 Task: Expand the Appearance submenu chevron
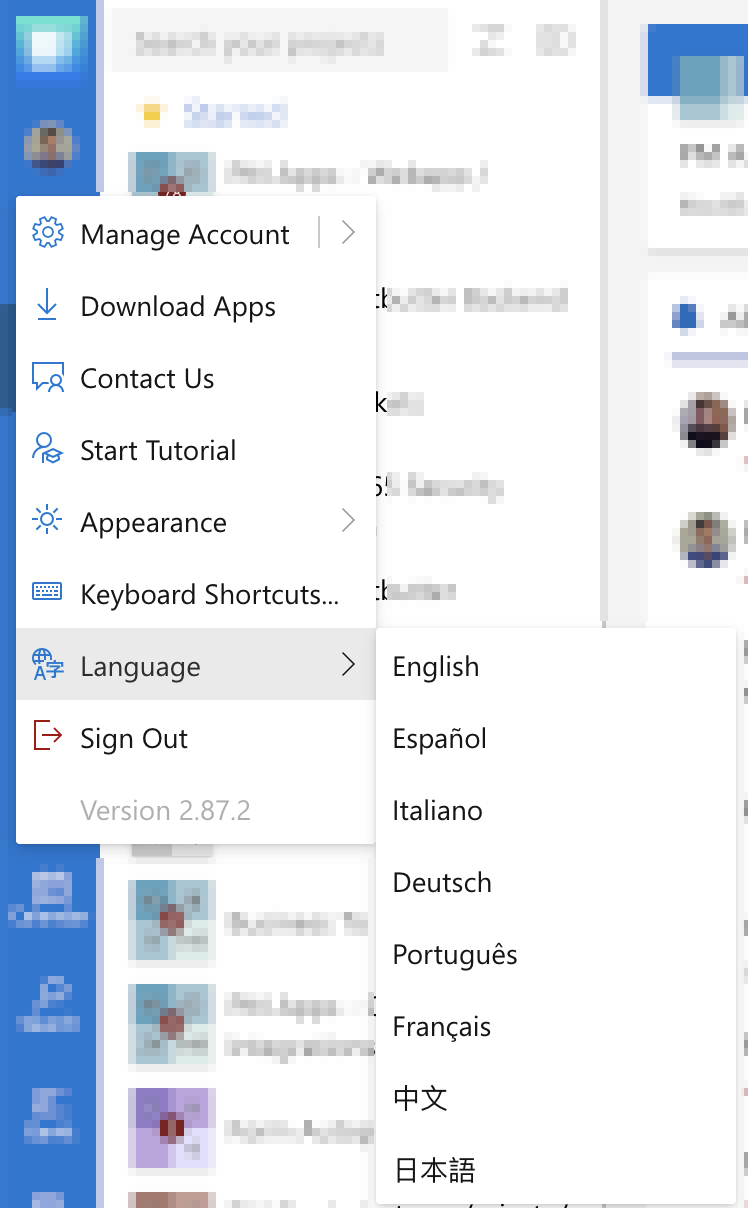pos(348,522)
